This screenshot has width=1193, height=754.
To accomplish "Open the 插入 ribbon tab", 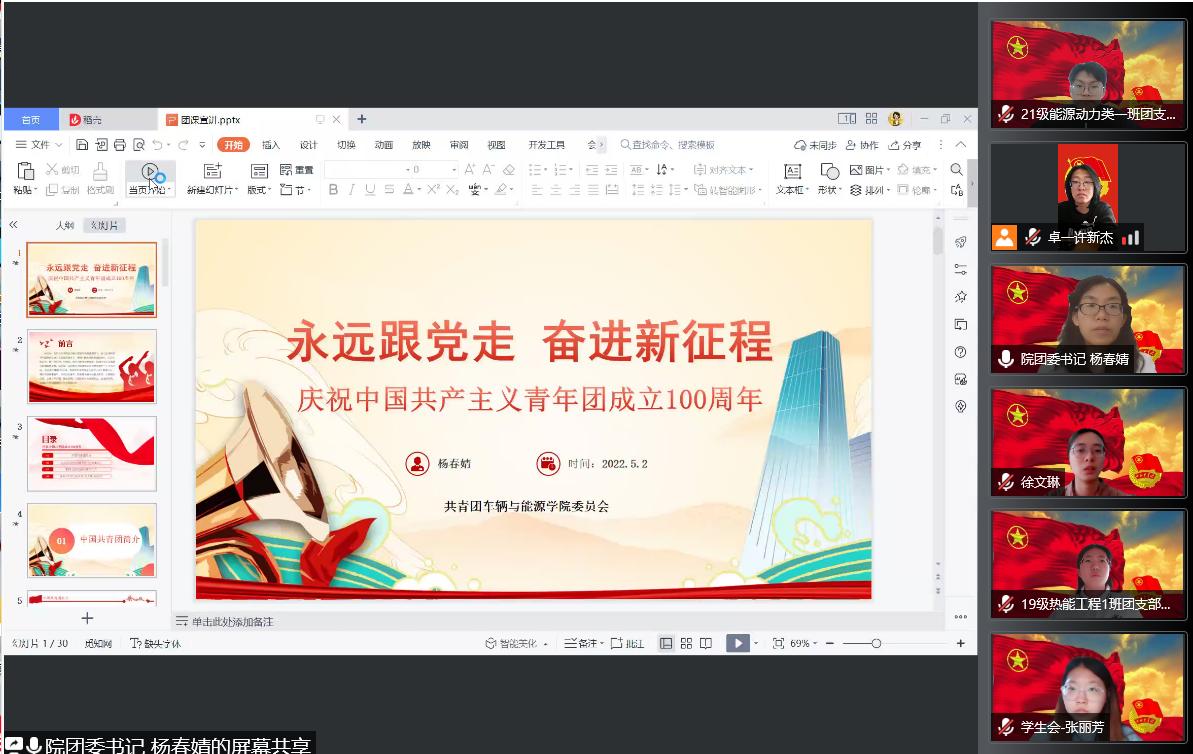I will tap(271, 145).
